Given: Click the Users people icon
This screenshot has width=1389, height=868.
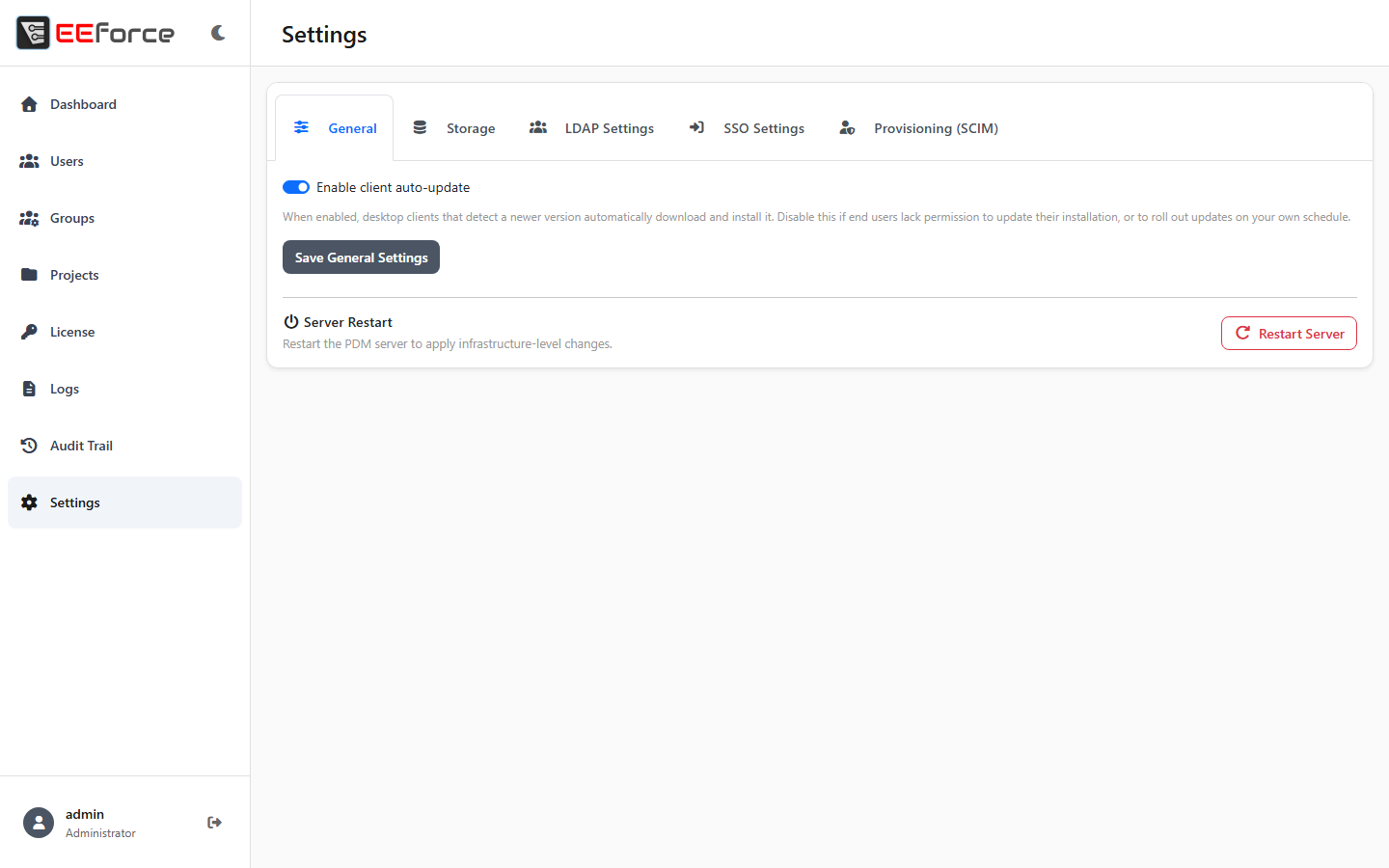Looking at the screenshot, I should [29, 161].
